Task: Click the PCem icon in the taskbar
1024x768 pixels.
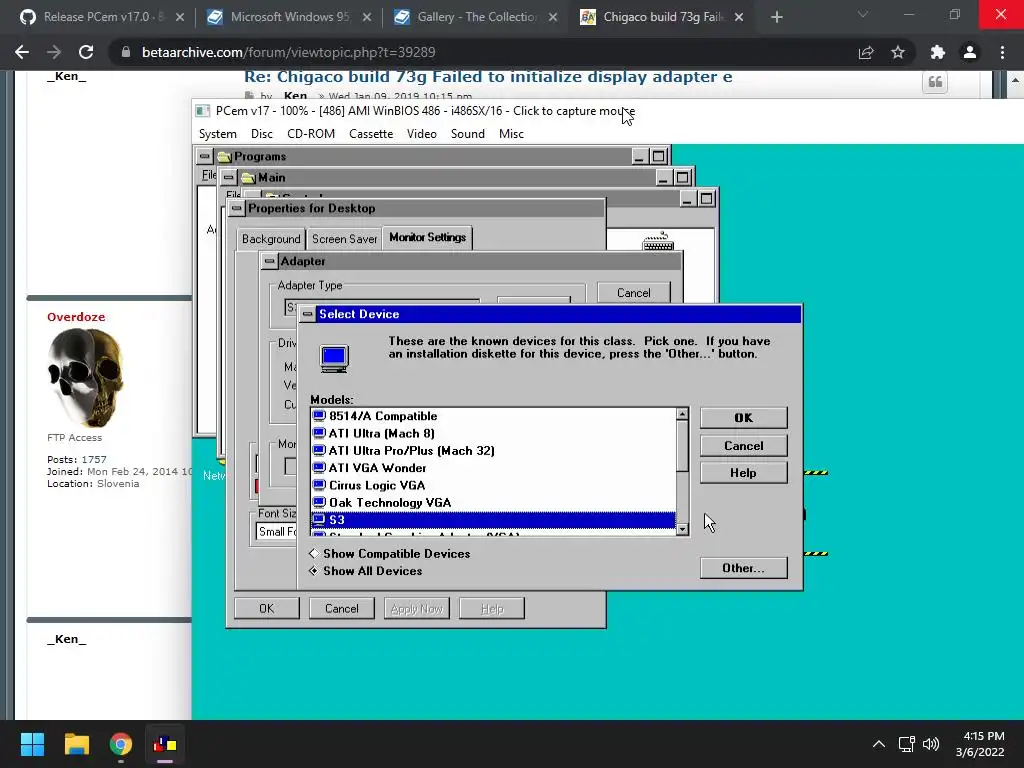Action: (x=165, y=744)
